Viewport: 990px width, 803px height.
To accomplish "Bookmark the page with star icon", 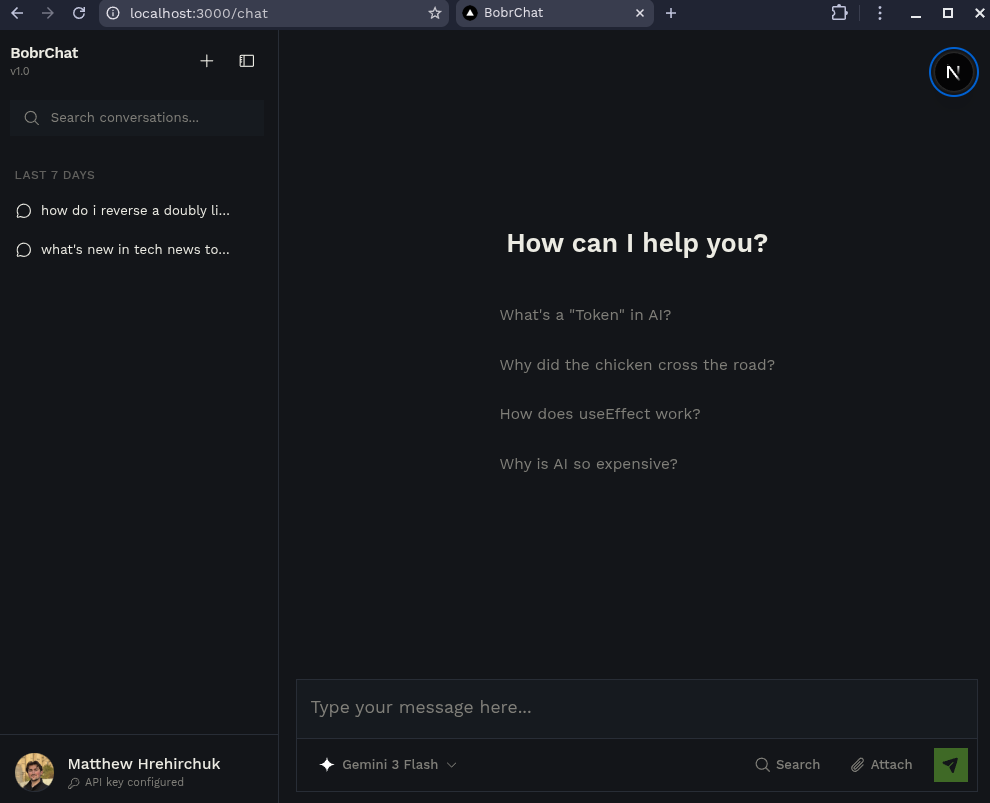I will pyautogui.click(x=434, y=13).
